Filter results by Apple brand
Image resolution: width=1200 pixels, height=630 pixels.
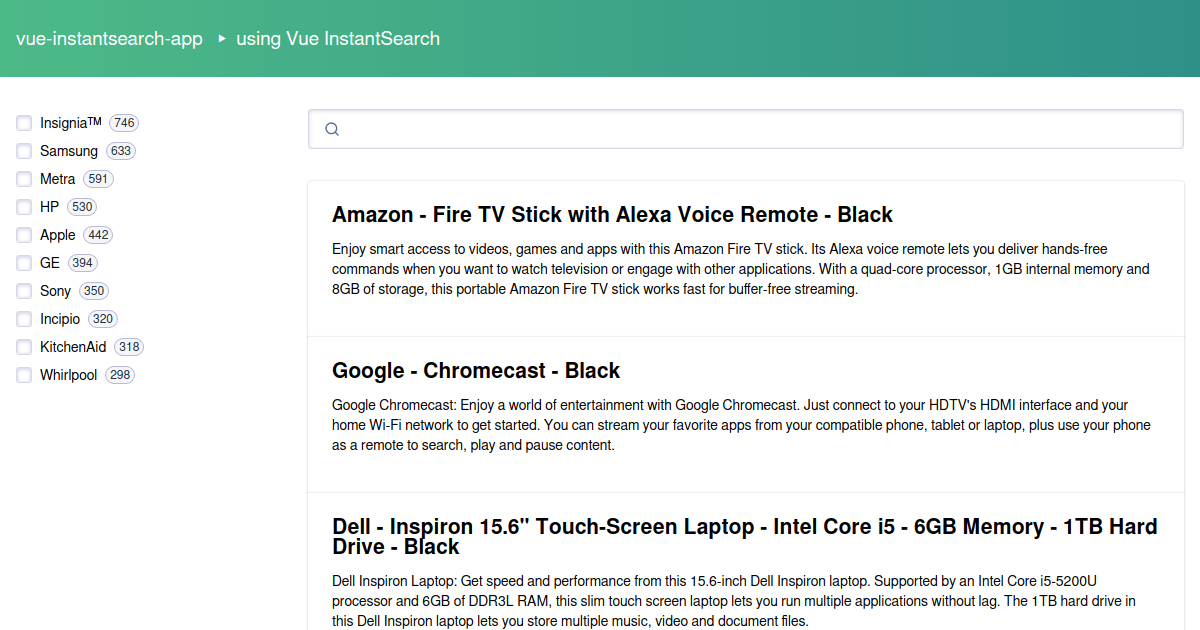point(24,235)
